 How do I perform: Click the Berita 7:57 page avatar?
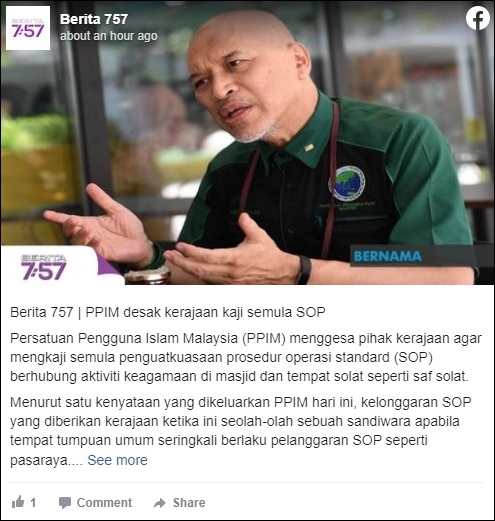point(28,28)
